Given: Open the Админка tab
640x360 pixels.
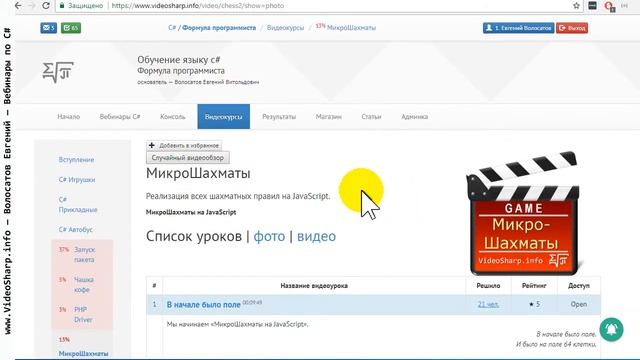Looking at the screenshot, I should pos(414,117).
